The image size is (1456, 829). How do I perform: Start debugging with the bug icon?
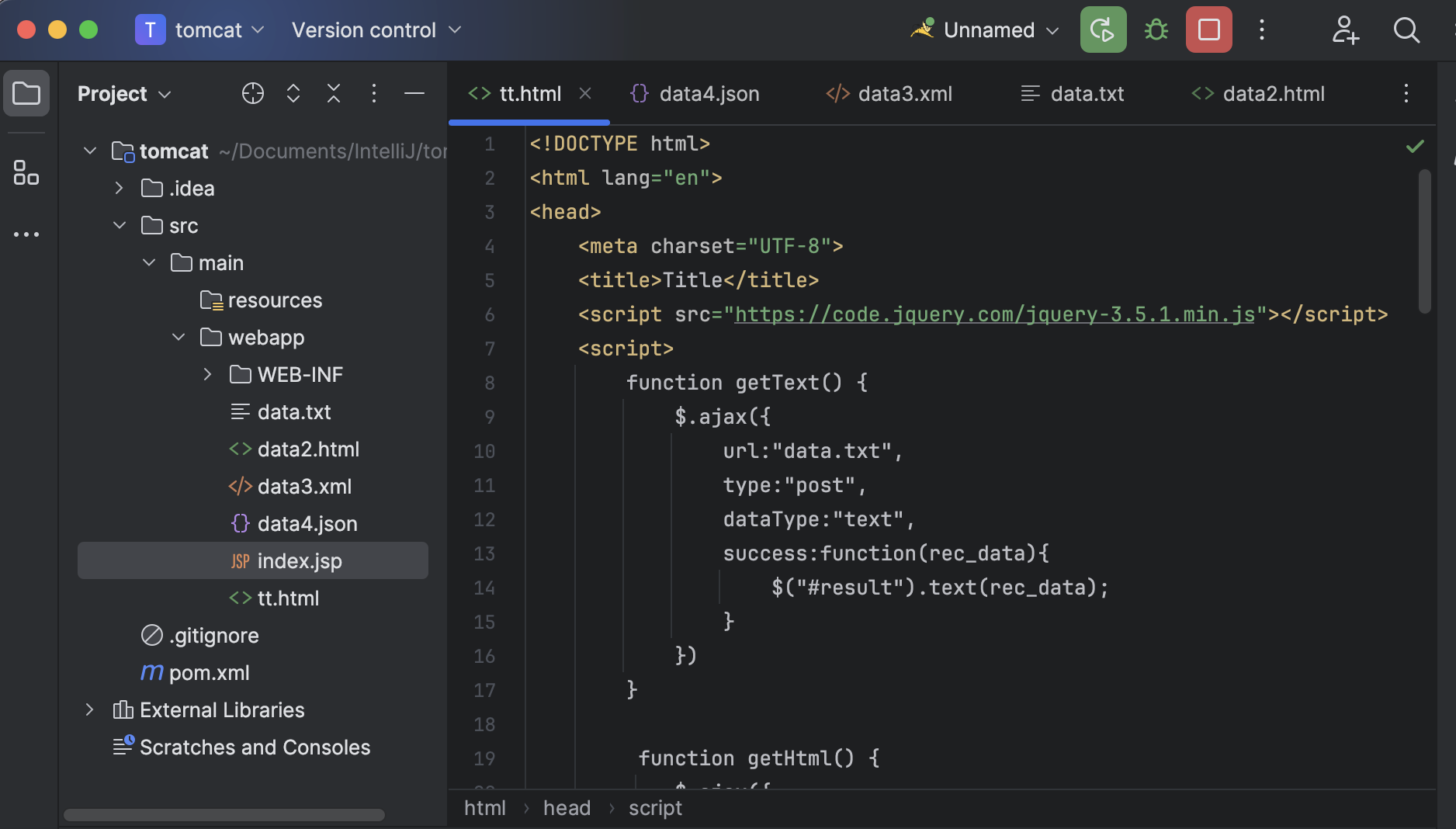pos(1156,30)
